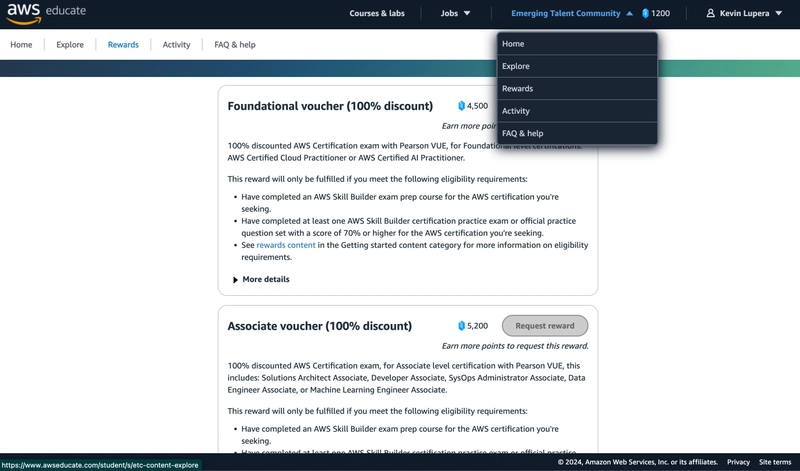The image size is (800, 471).
Task: Click the 5,200 points cost value
Action: click(x=478, y=326)
